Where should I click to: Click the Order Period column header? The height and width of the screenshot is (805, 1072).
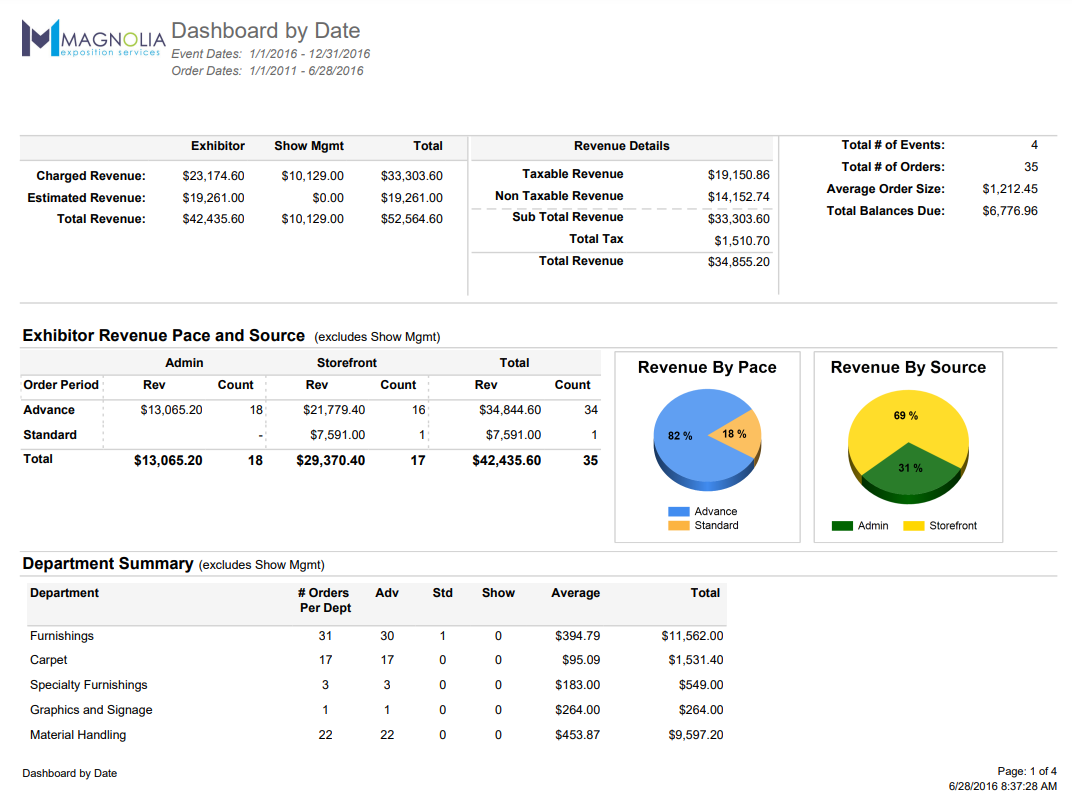pyautogui.click(x=61, y=385)
